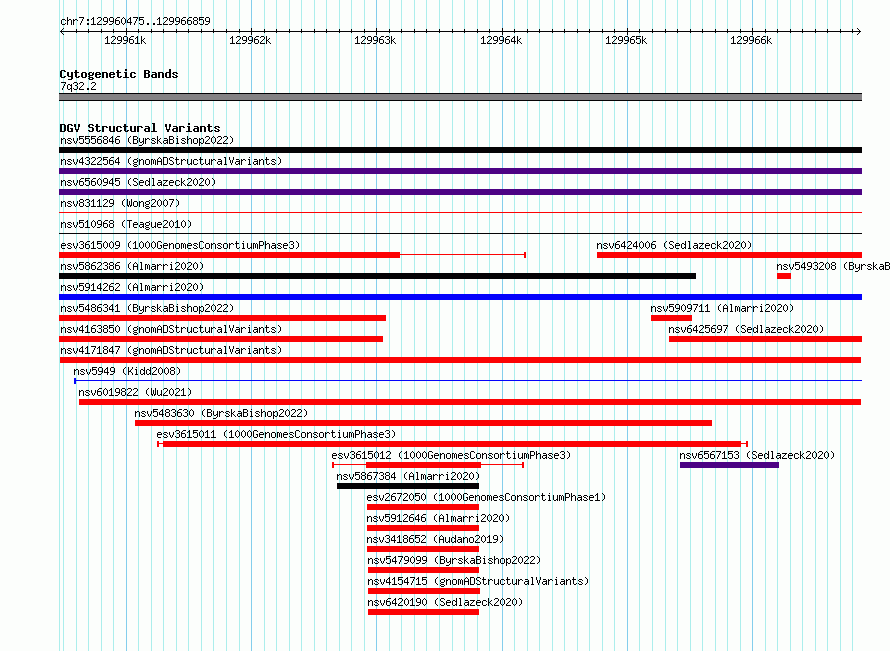This screenshot has width=890, height=651.
Task: Click purple bar under nsv6567153
Action: [x=729, y=465]
